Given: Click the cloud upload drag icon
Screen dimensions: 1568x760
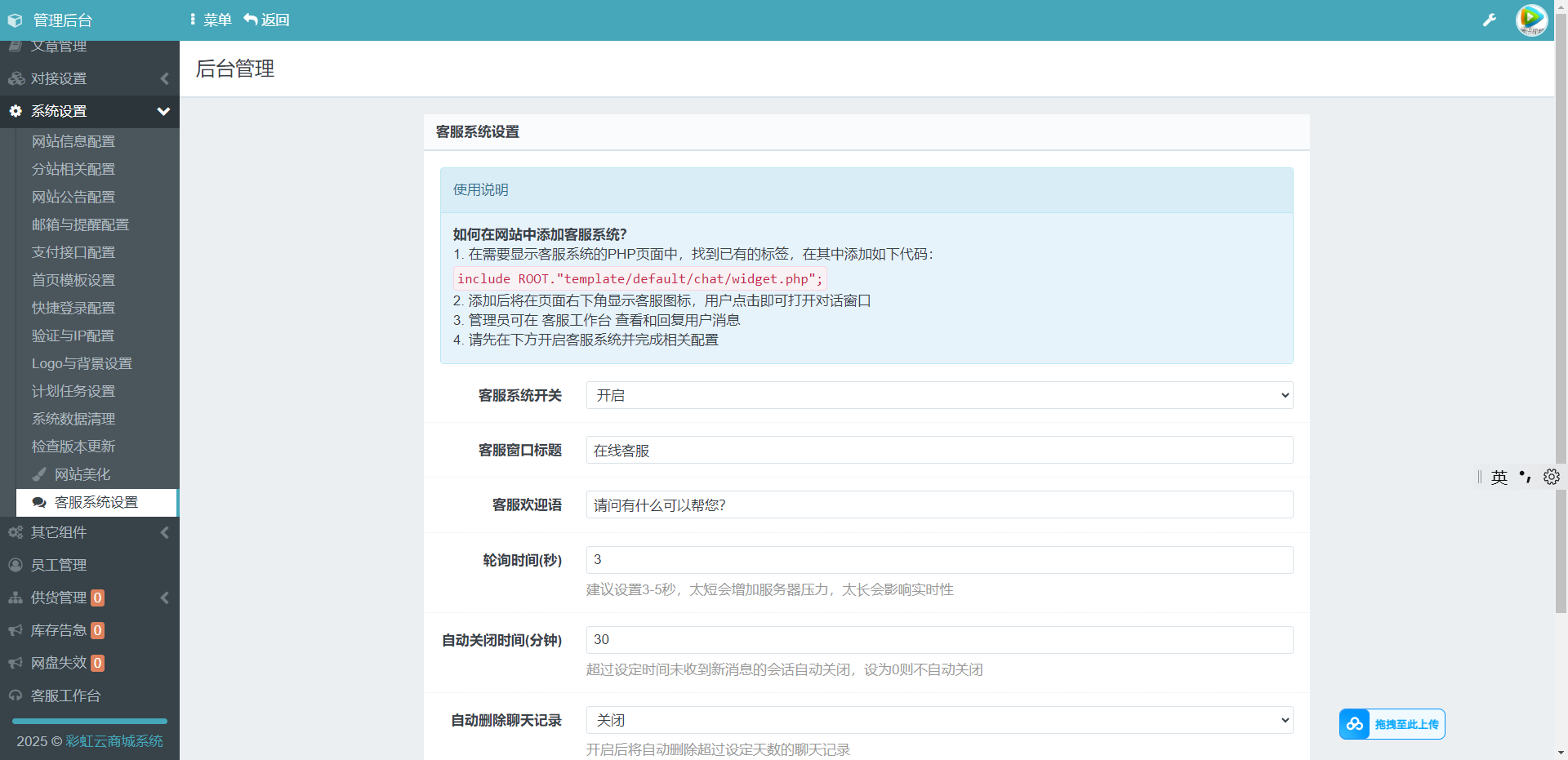Looking at the screenshot, I should 1355,724.
